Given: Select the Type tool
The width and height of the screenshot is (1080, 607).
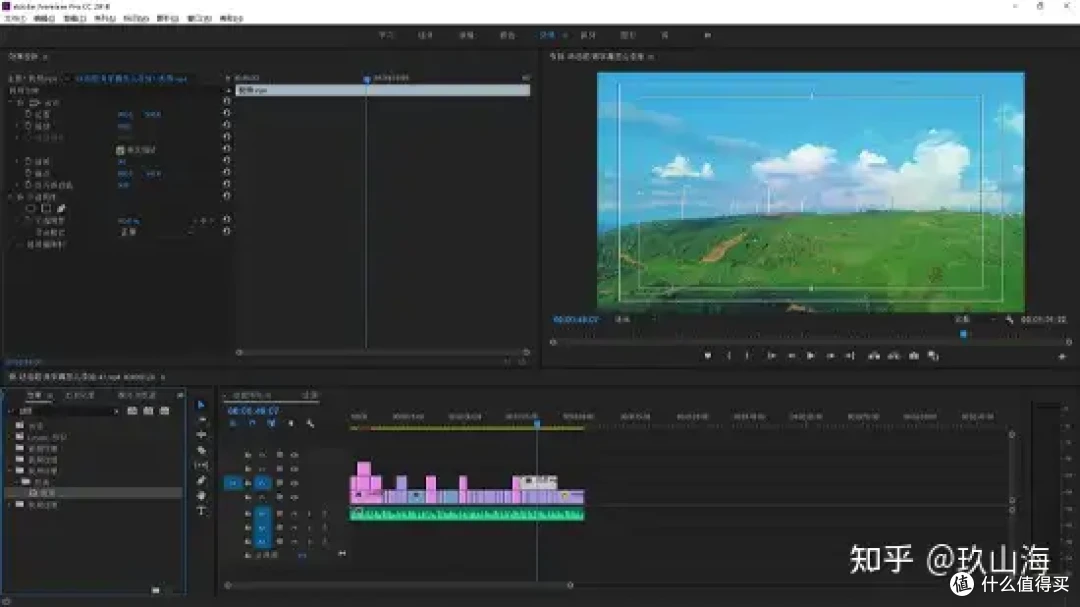Looking at the screenshot, I should 201,510.
